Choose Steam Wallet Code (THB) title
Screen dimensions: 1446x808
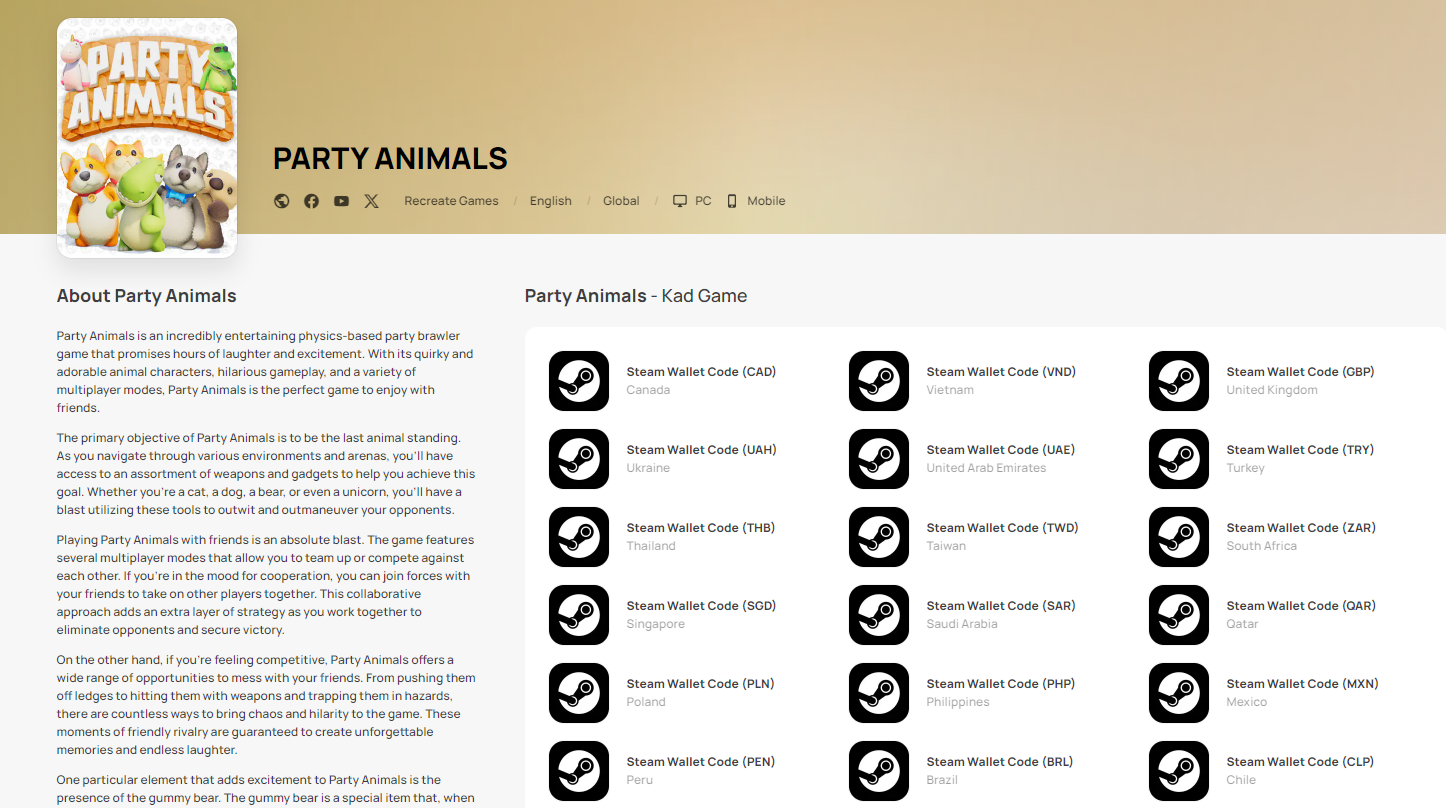click(x=701, y=528)
